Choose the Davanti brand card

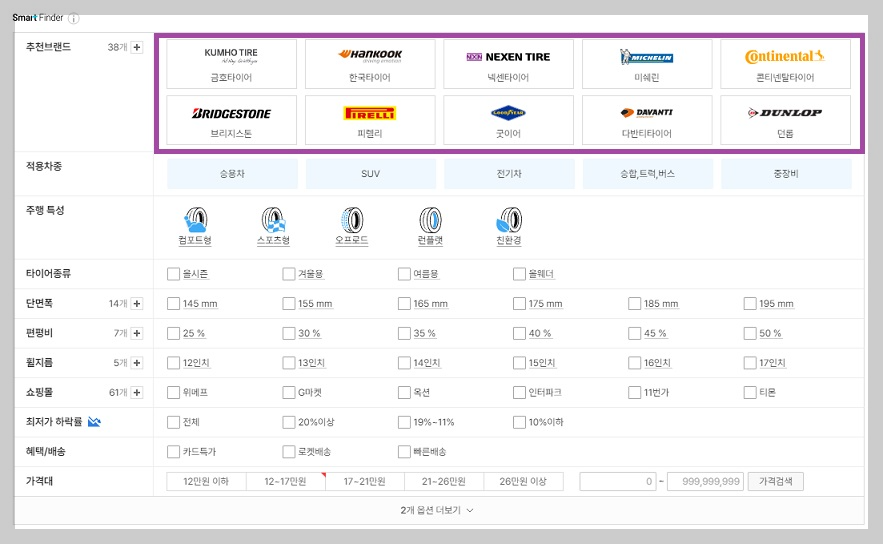647,120
